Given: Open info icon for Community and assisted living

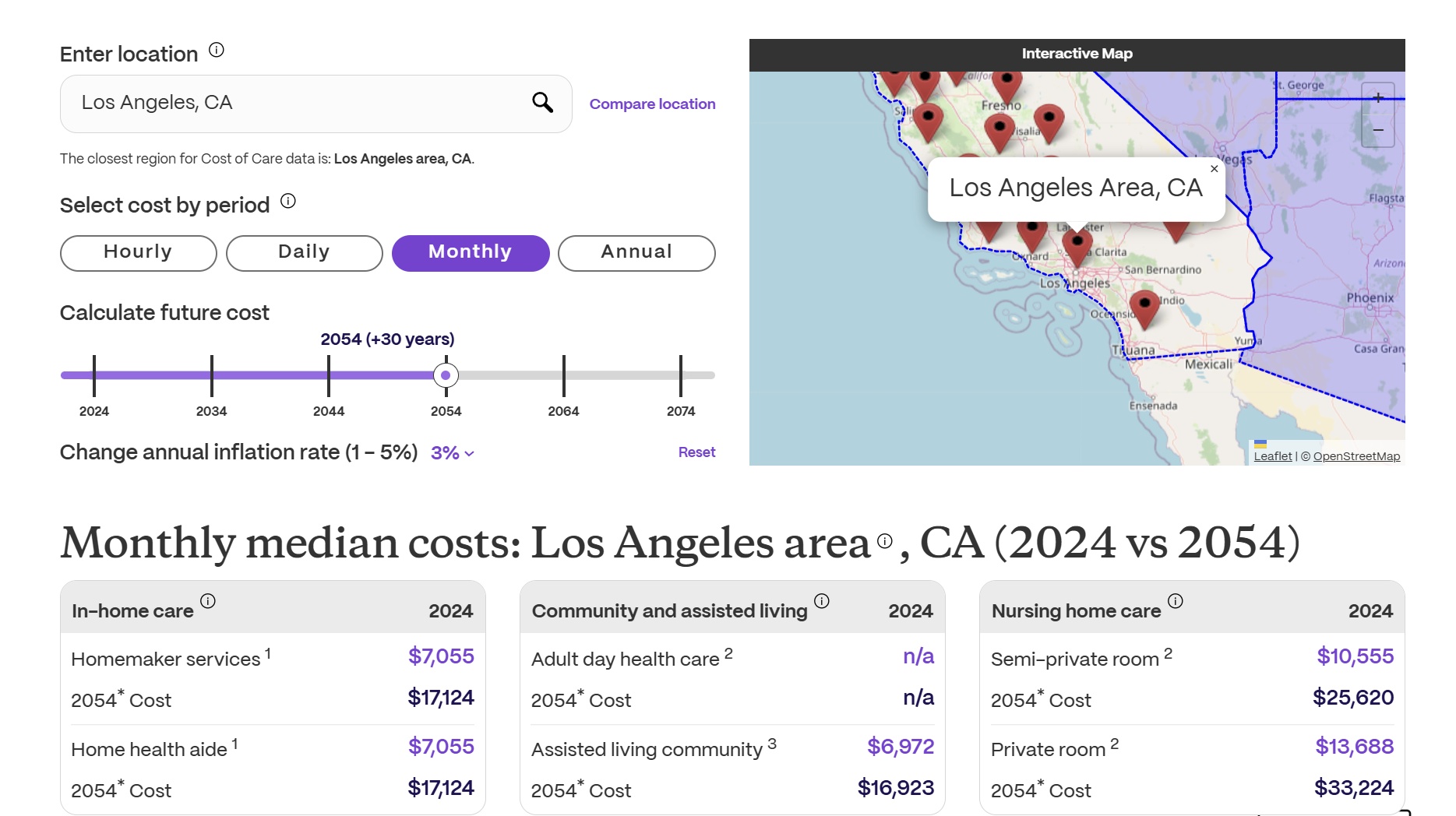Looking at the screenshot, I should point(822,601).
